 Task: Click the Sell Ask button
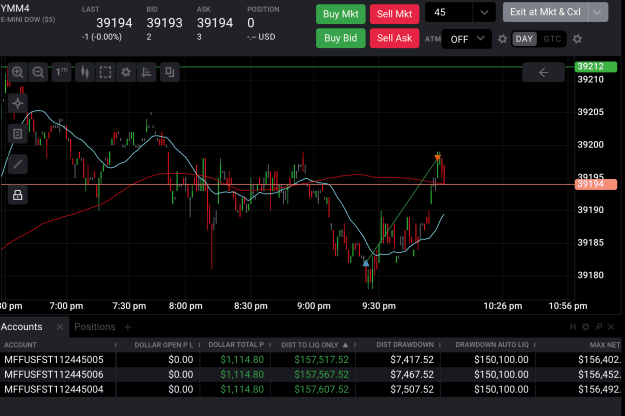click(394, 38)
